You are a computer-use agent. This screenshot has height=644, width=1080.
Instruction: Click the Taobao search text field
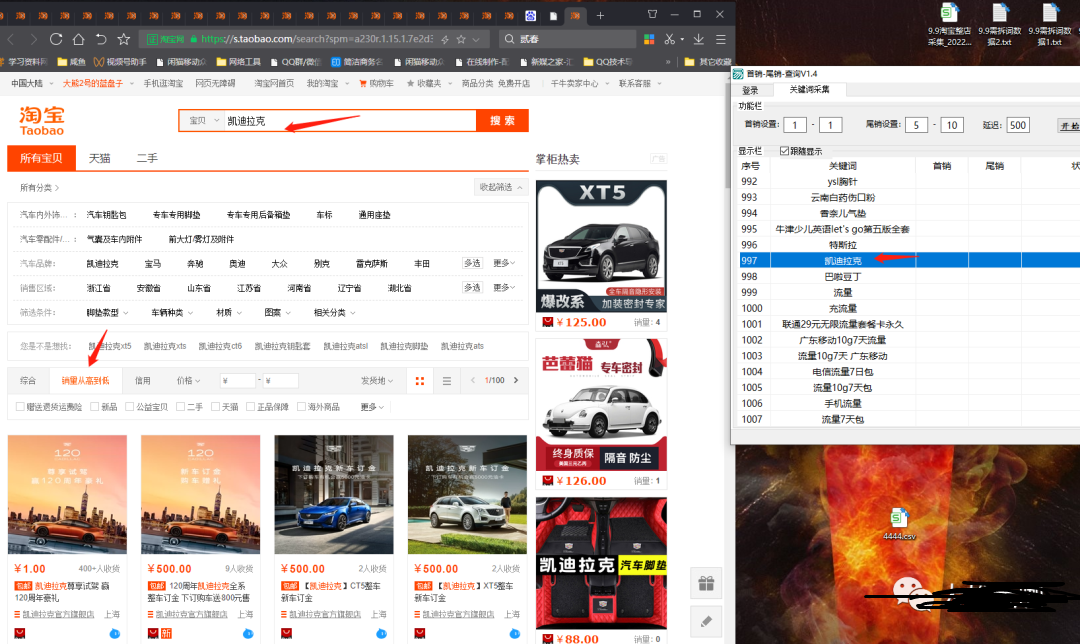pyautogui.click(x=350, y=121)
